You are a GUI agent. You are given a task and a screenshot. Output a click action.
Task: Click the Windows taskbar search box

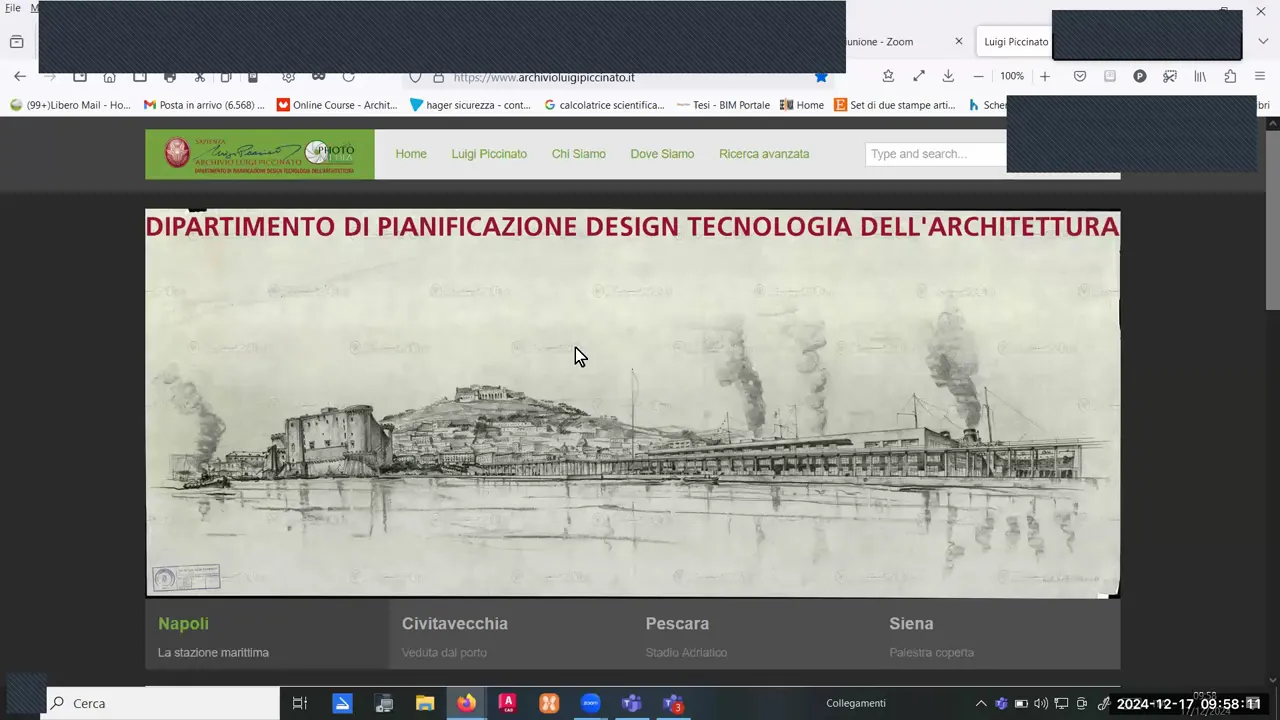(163, 703)
